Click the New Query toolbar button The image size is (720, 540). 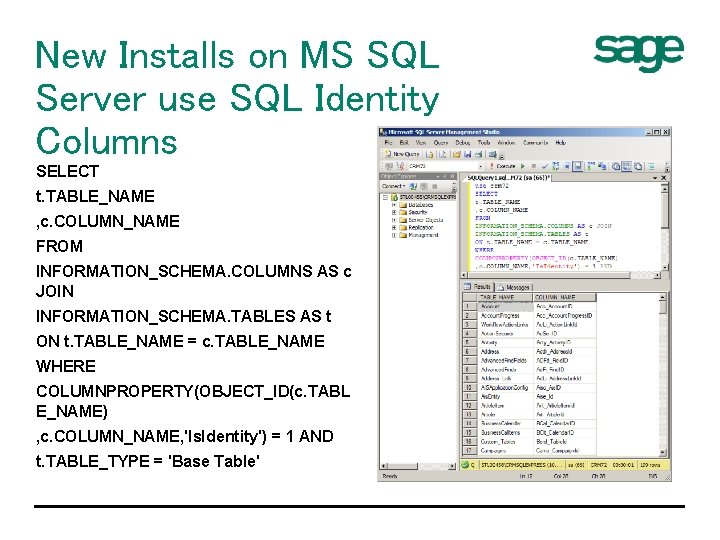tap(403, 154)
